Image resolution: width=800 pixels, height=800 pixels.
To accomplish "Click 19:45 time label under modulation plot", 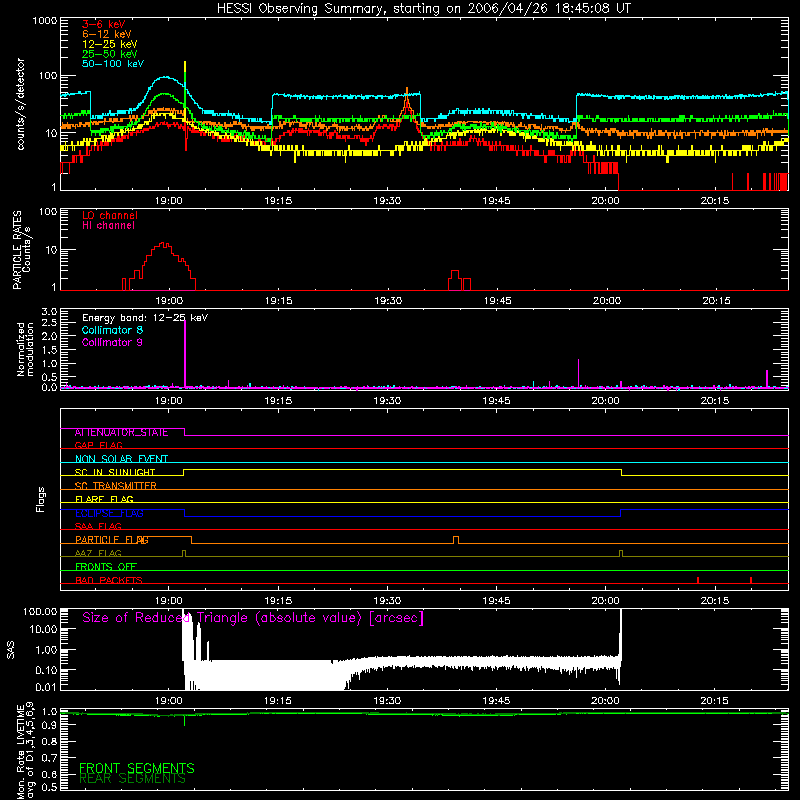I will (496, 401).
